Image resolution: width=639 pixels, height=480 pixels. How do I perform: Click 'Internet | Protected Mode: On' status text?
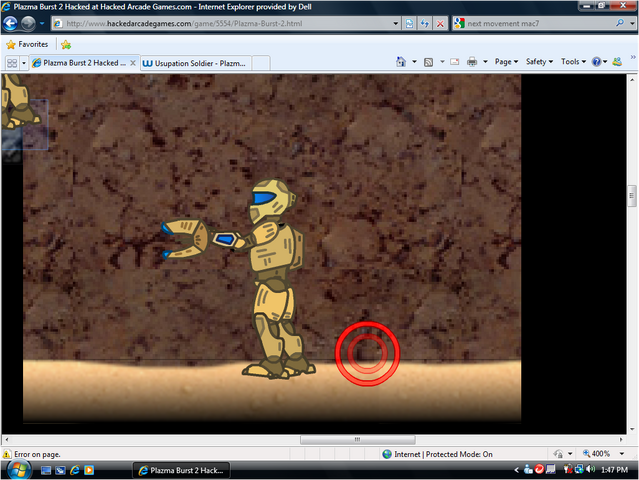point(443,454)
